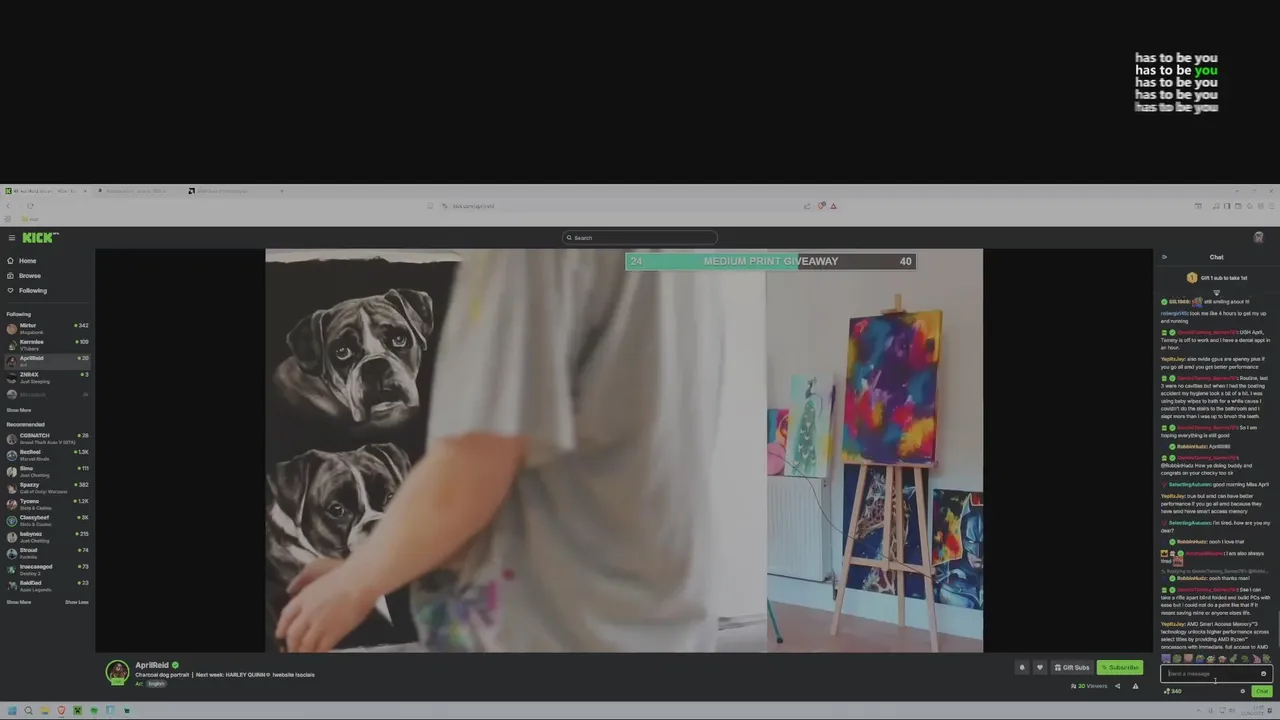Open recommended channel babynez
The image size is (1280, 720).
(47, 536)
